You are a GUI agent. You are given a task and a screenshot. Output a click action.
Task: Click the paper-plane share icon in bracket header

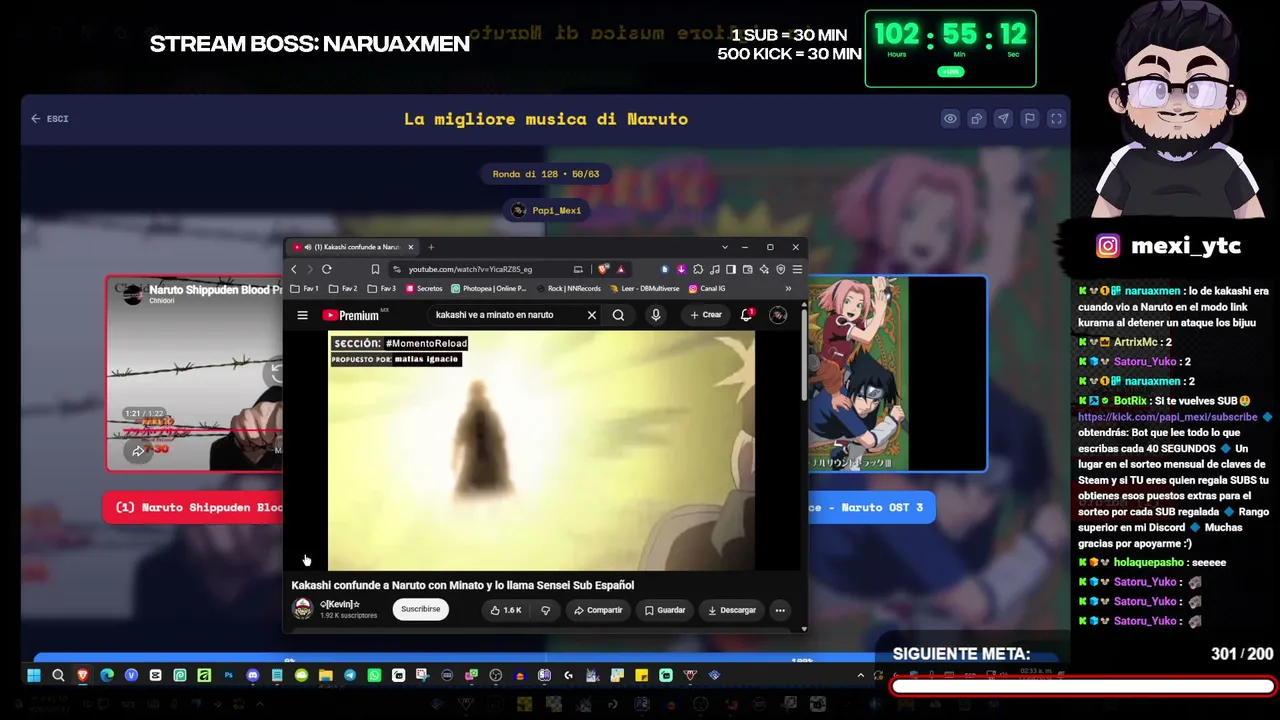(1003, 119)
